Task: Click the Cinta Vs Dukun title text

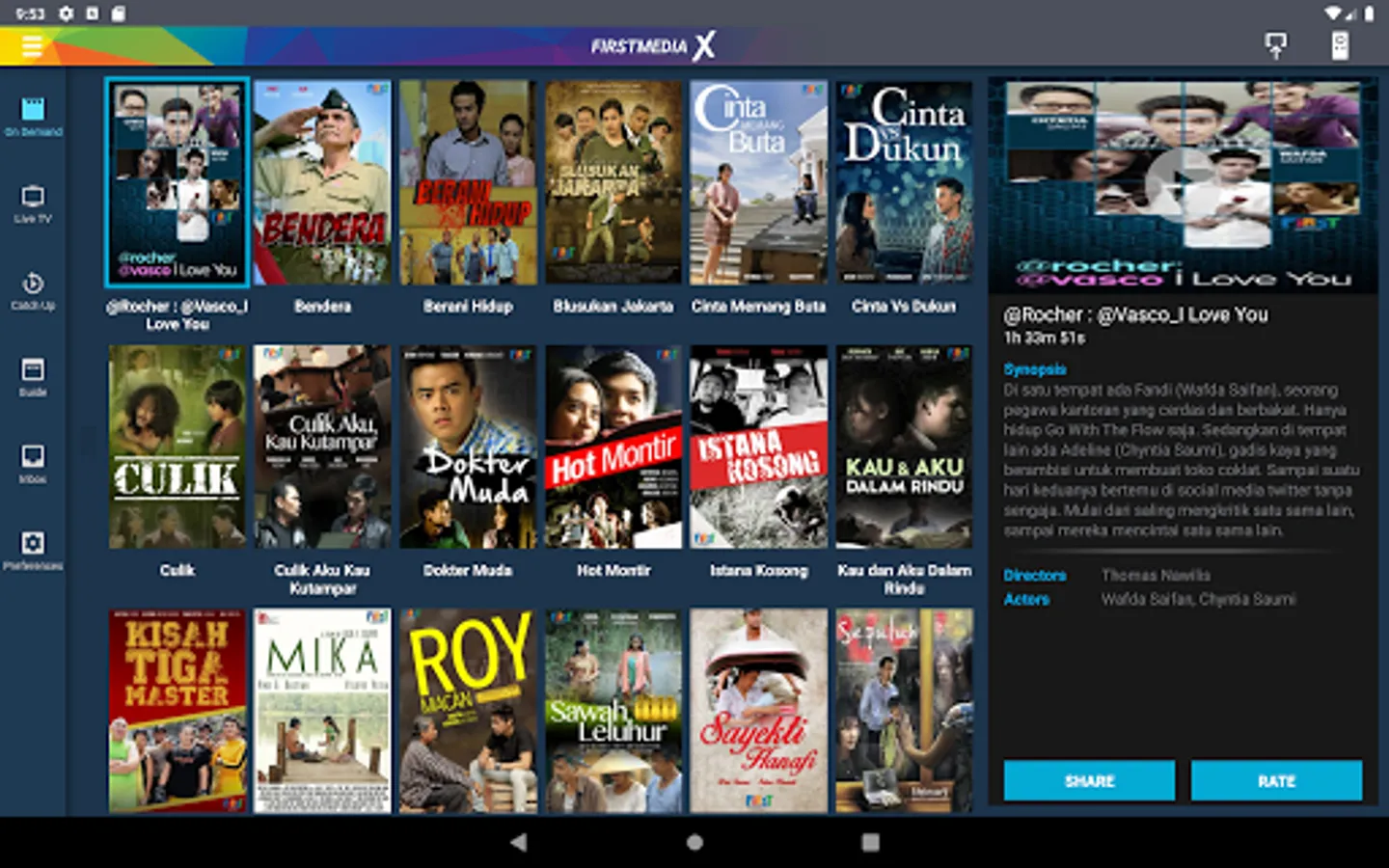Action: [x=904, y=306]
